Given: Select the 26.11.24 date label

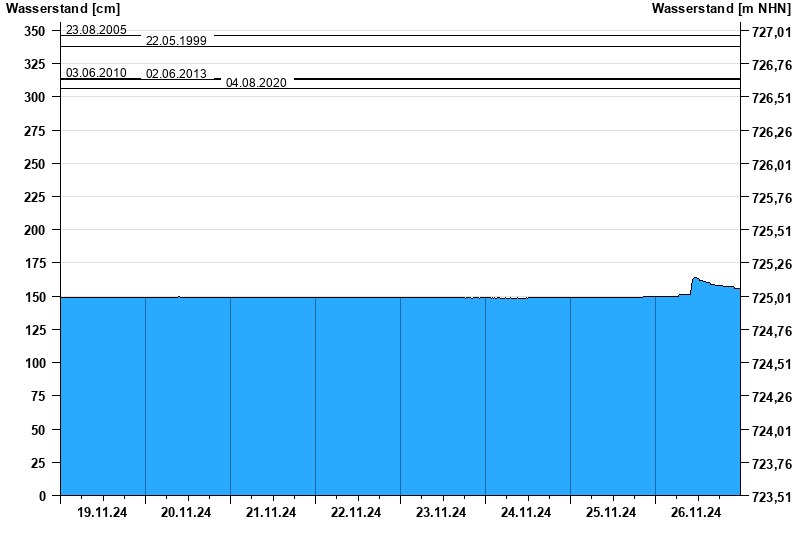Looking at the screenshot, I should (697, 513).
